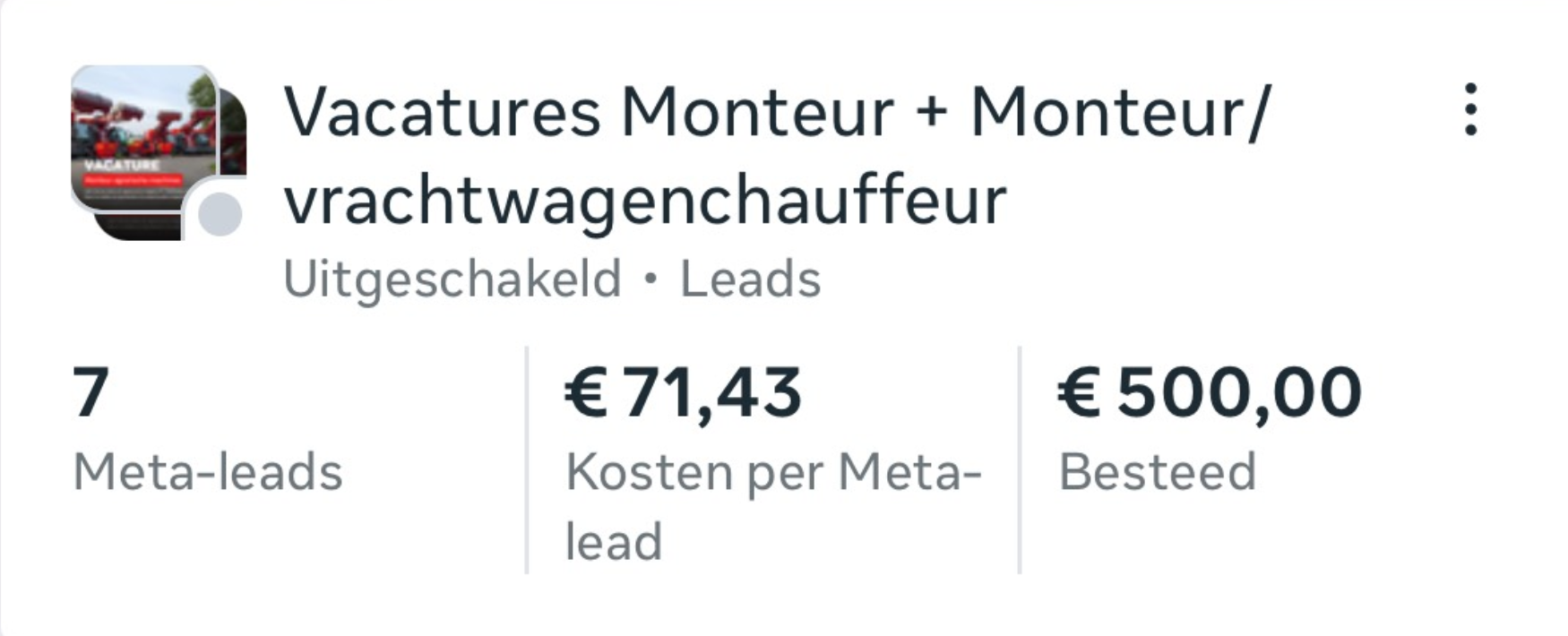Click the "Meta-leads" metric label

coord(208,472)
